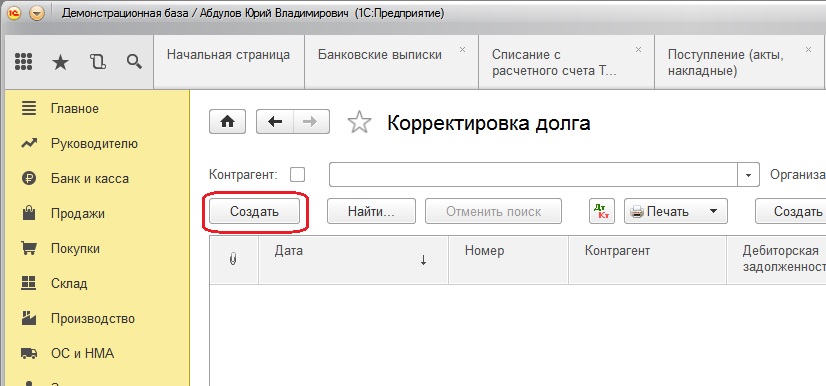Close the Списание с расчетного счета tab
826x386 pixels.
coord(638,50)
